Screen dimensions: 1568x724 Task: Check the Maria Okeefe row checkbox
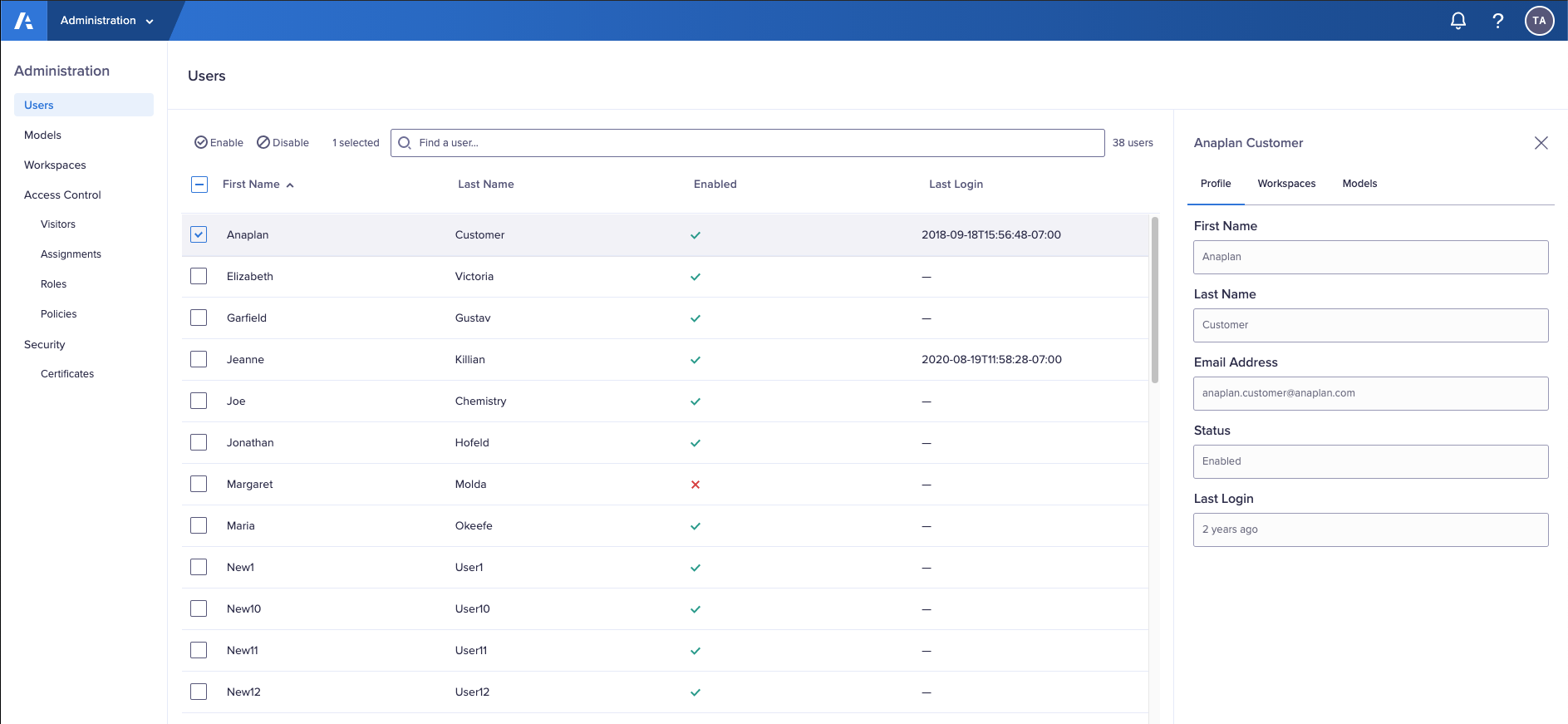199,525
